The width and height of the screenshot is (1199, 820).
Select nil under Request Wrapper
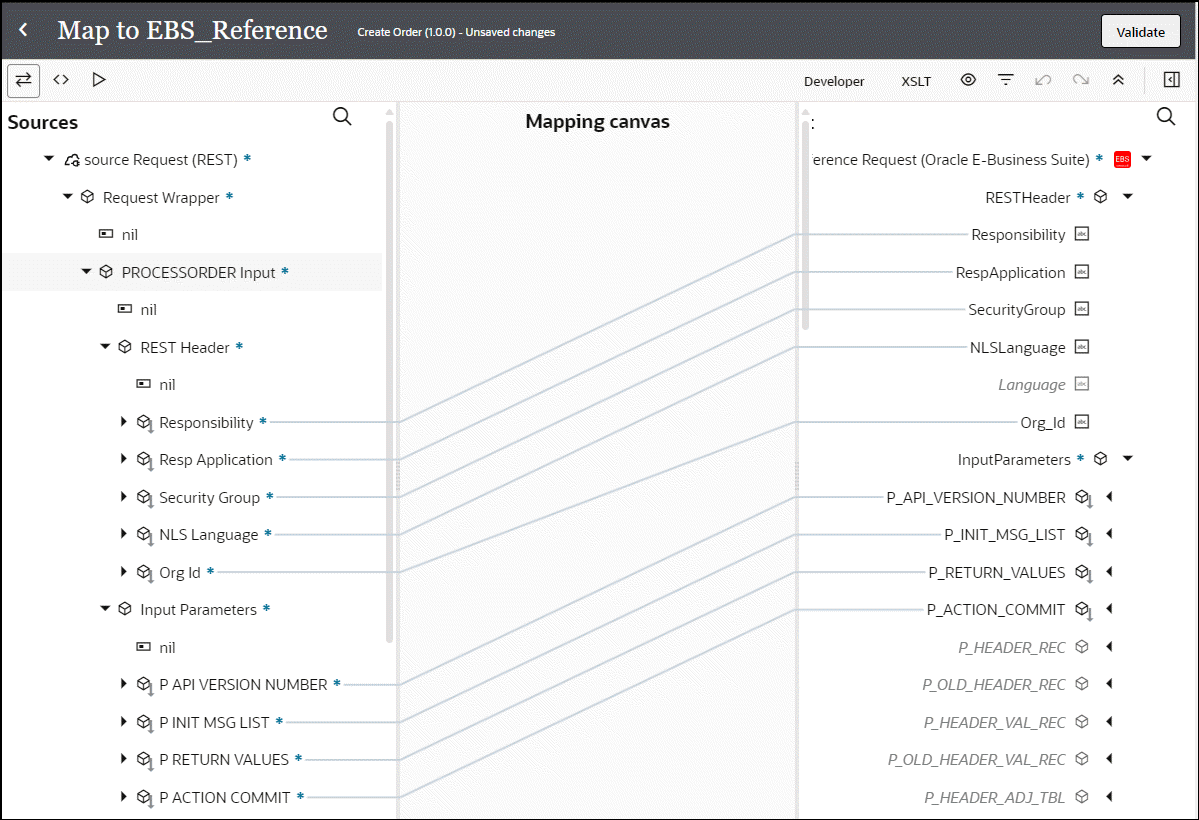[129, 235]
